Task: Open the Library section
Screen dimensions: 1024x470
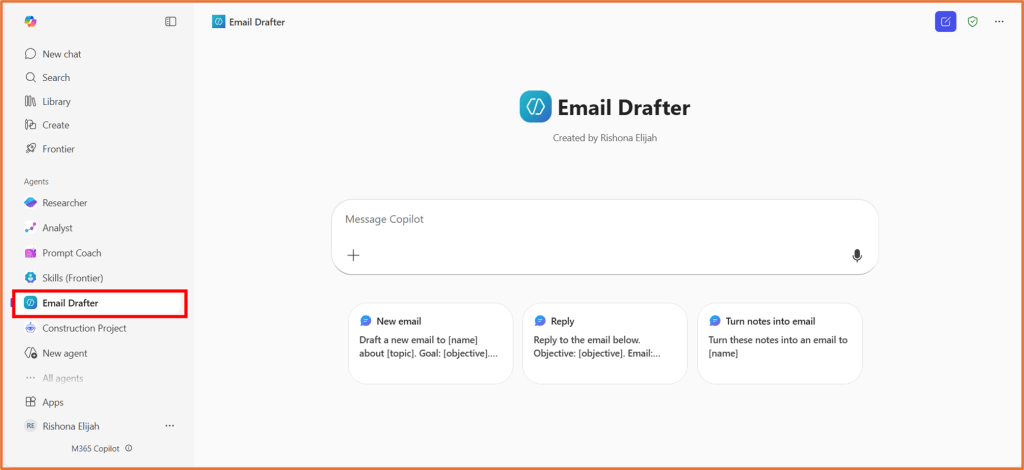Action: pos(56,102)
